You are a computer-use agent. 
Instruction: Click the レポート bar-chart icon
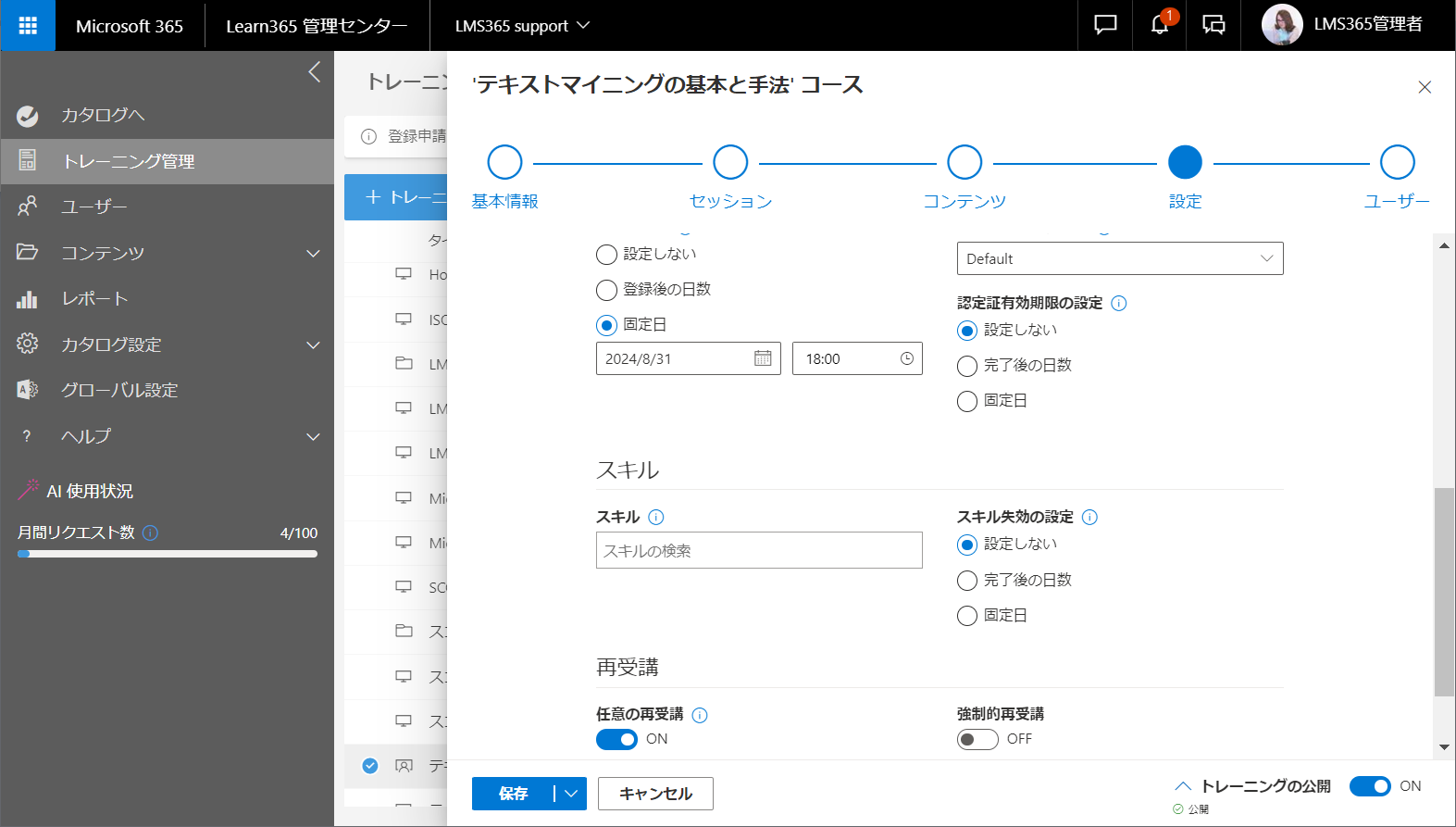coord(28,298)
